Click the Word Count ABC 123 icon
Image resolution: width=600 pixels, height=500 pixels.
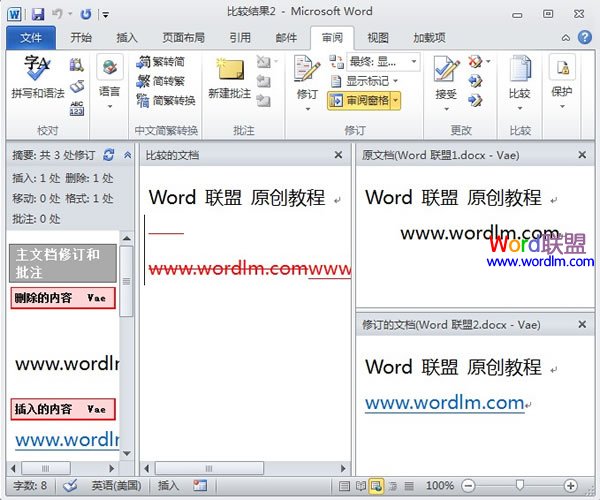coord(77,108)
